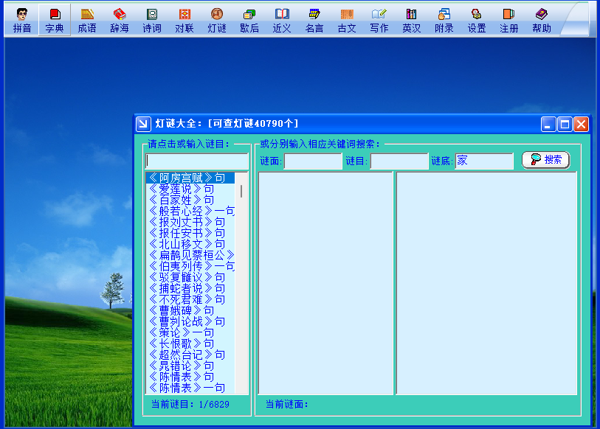Open the 英汉 English-Chinese dictionary
Viewport: 600px width, 429px height.
point(411,20)
